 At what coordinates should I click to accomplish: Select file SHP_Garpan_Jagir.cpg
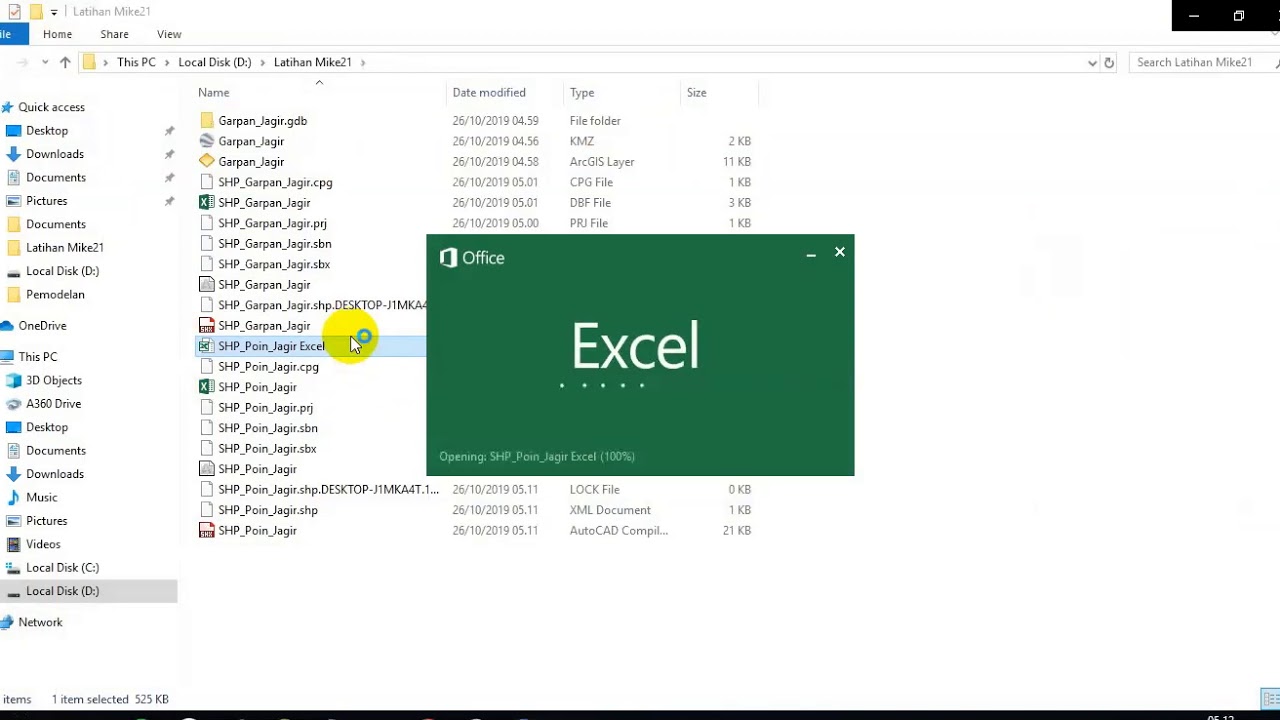pos(275,182)
